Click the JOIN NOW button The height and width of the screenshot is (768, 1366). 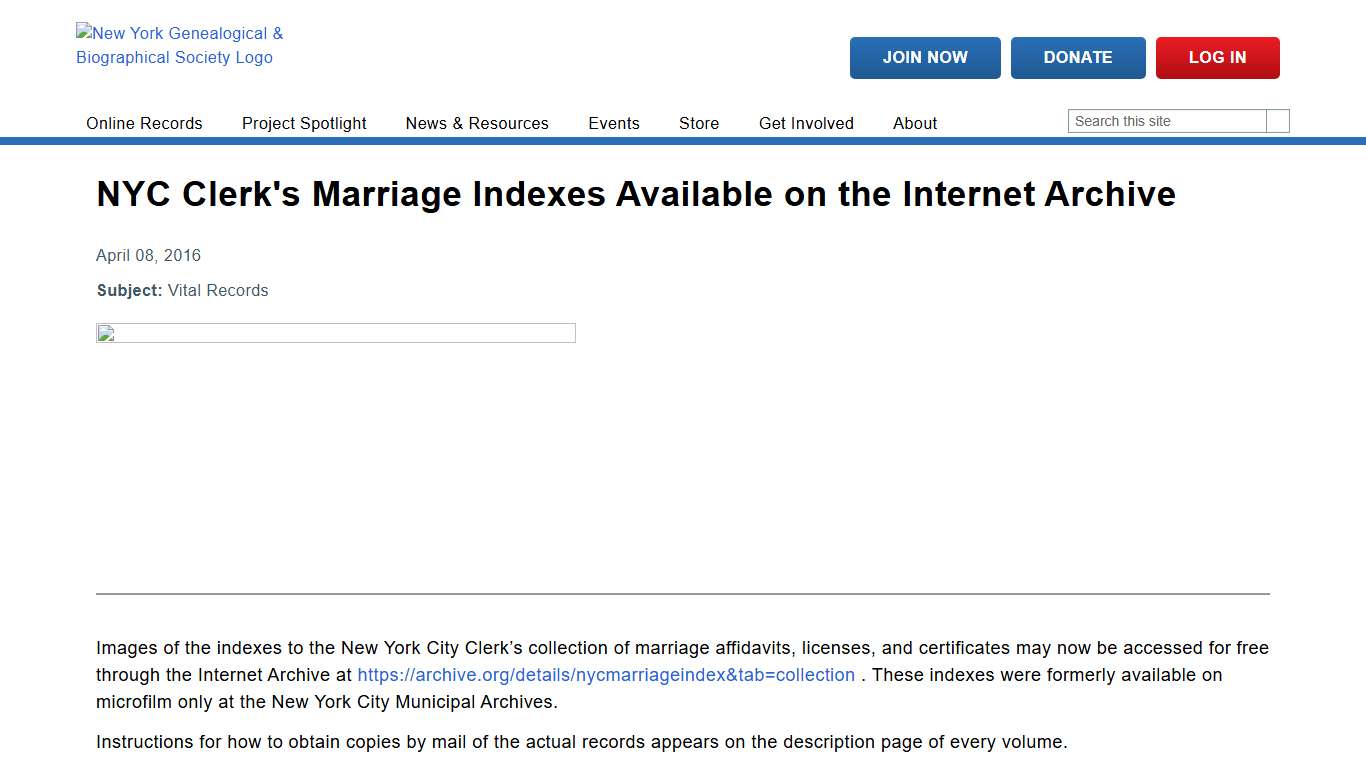pos(924,57)
